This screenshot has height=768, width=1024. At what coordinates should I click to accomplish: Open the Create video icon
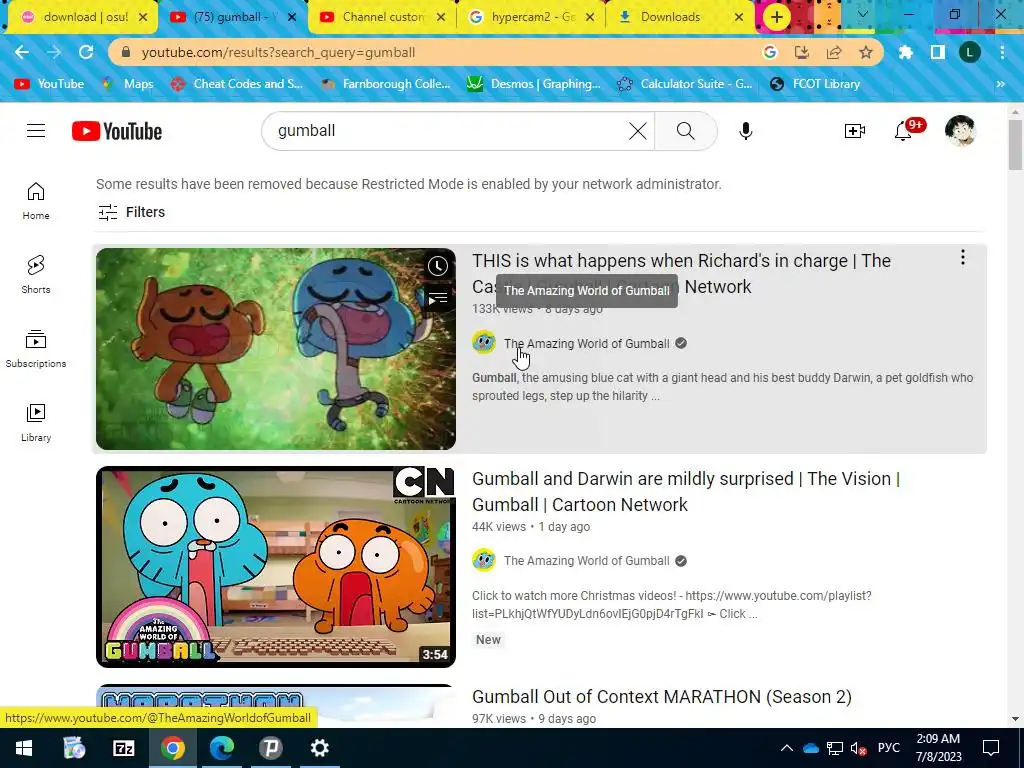click(x=854, y=131)
